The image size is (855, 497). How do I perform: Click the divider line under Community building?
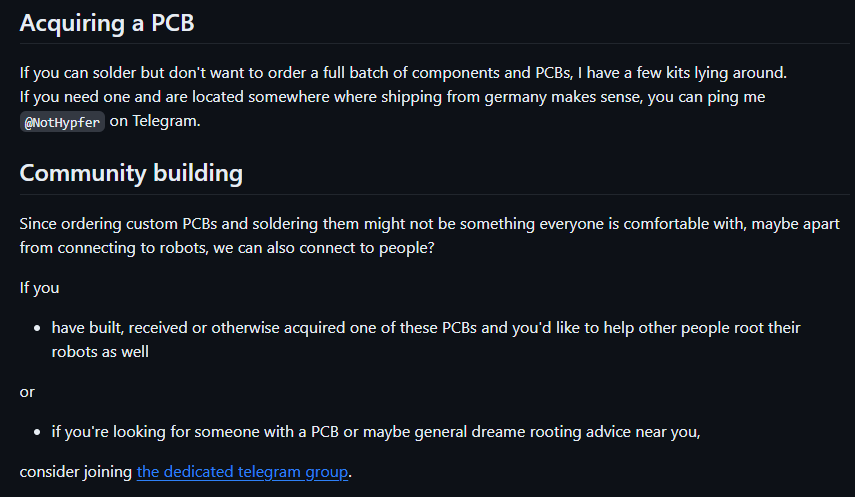pyautogui.click(x=435, y=194)
